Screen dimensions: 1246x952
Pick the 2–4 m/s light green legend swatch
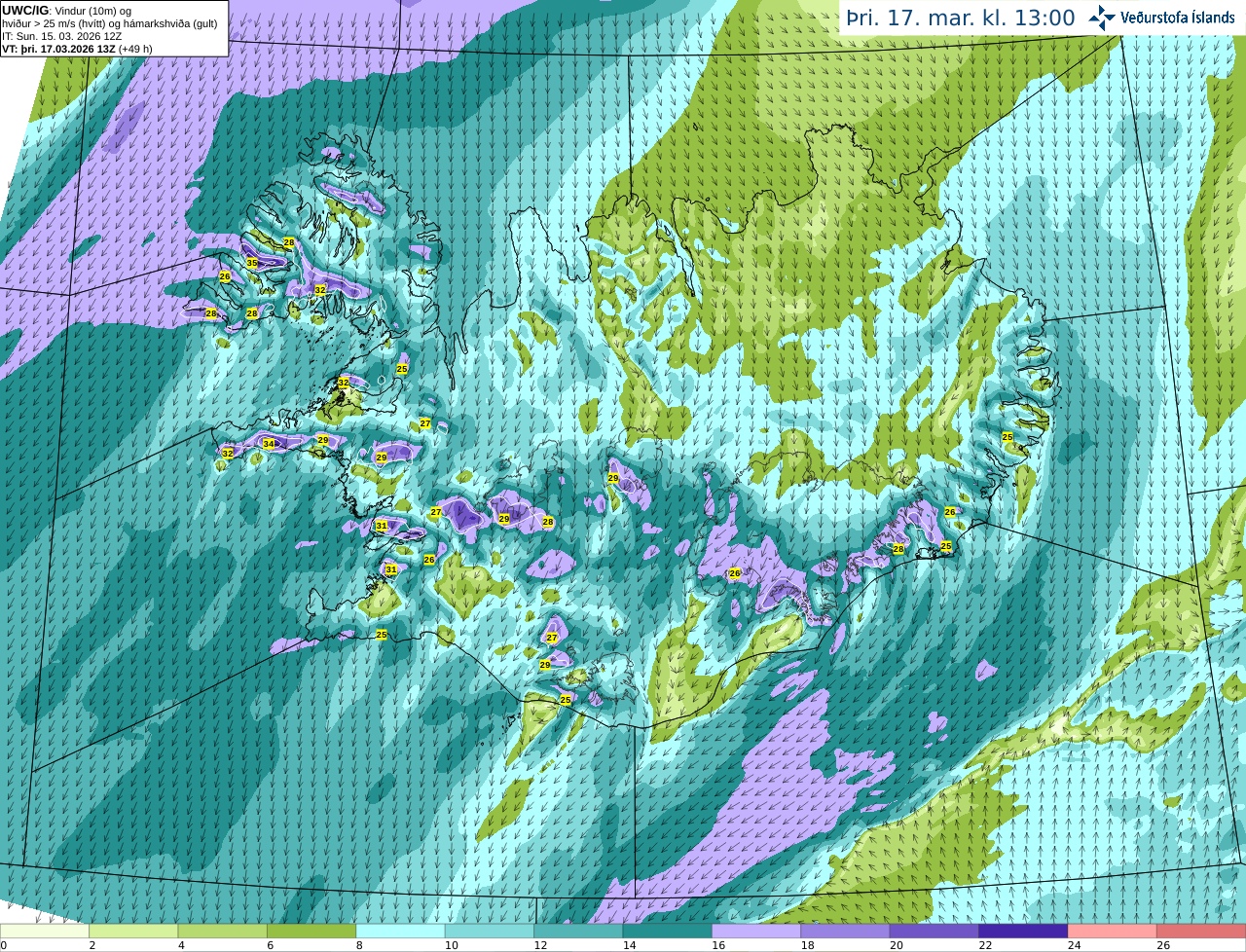(133, 931)
